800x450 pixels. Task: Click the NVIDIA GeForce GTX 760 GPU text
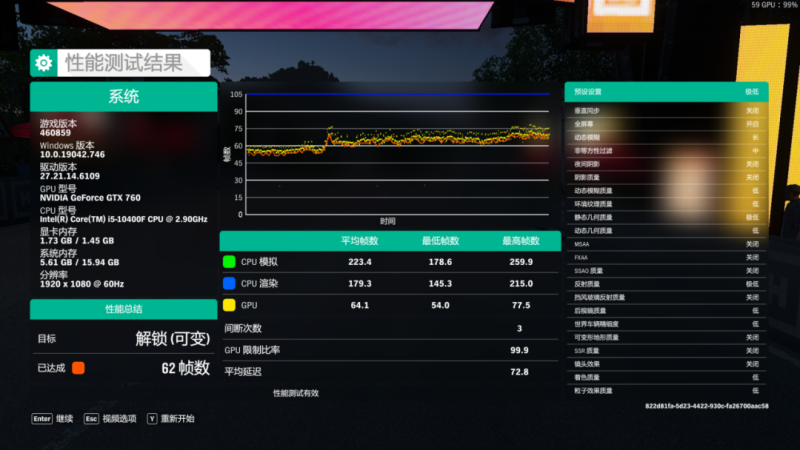tap(90, 198)
